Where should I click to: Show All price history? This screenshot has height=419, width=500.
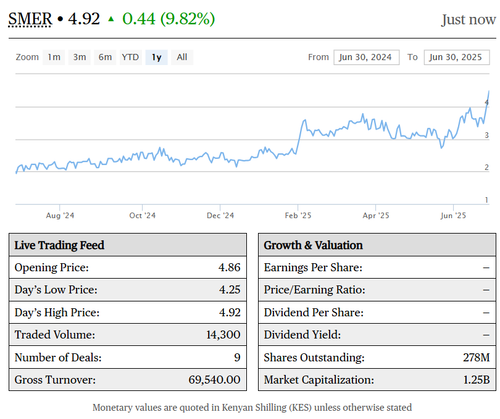pyautogui.click(x=182, y=57)
